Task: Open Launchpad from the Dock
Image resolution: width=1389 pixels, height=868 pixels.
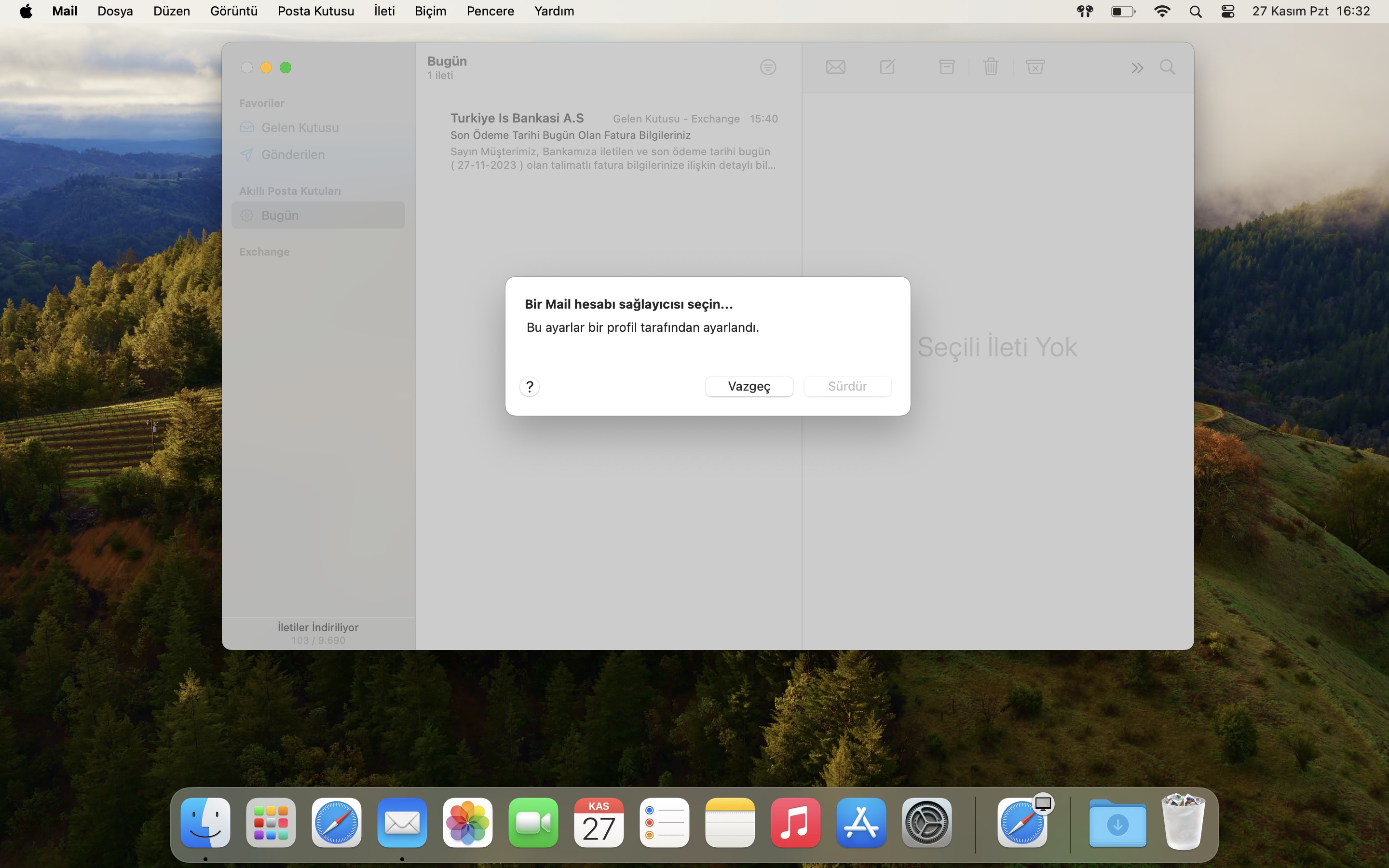Action: point(271,823)
